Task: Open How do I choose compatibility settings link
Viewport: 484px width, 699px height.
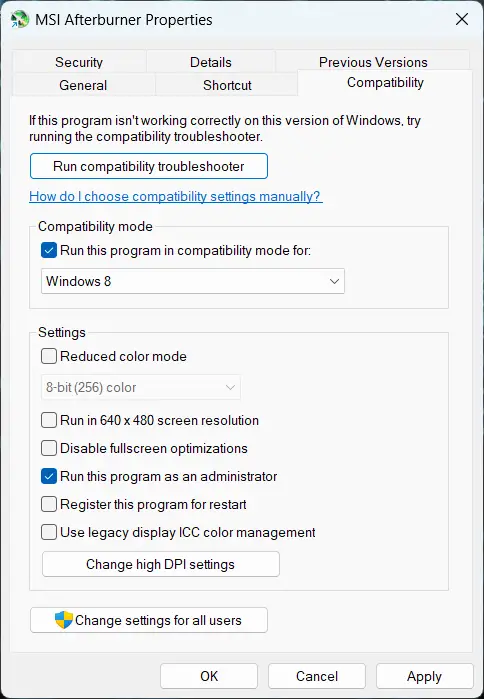Action: [x=176, y=196]
